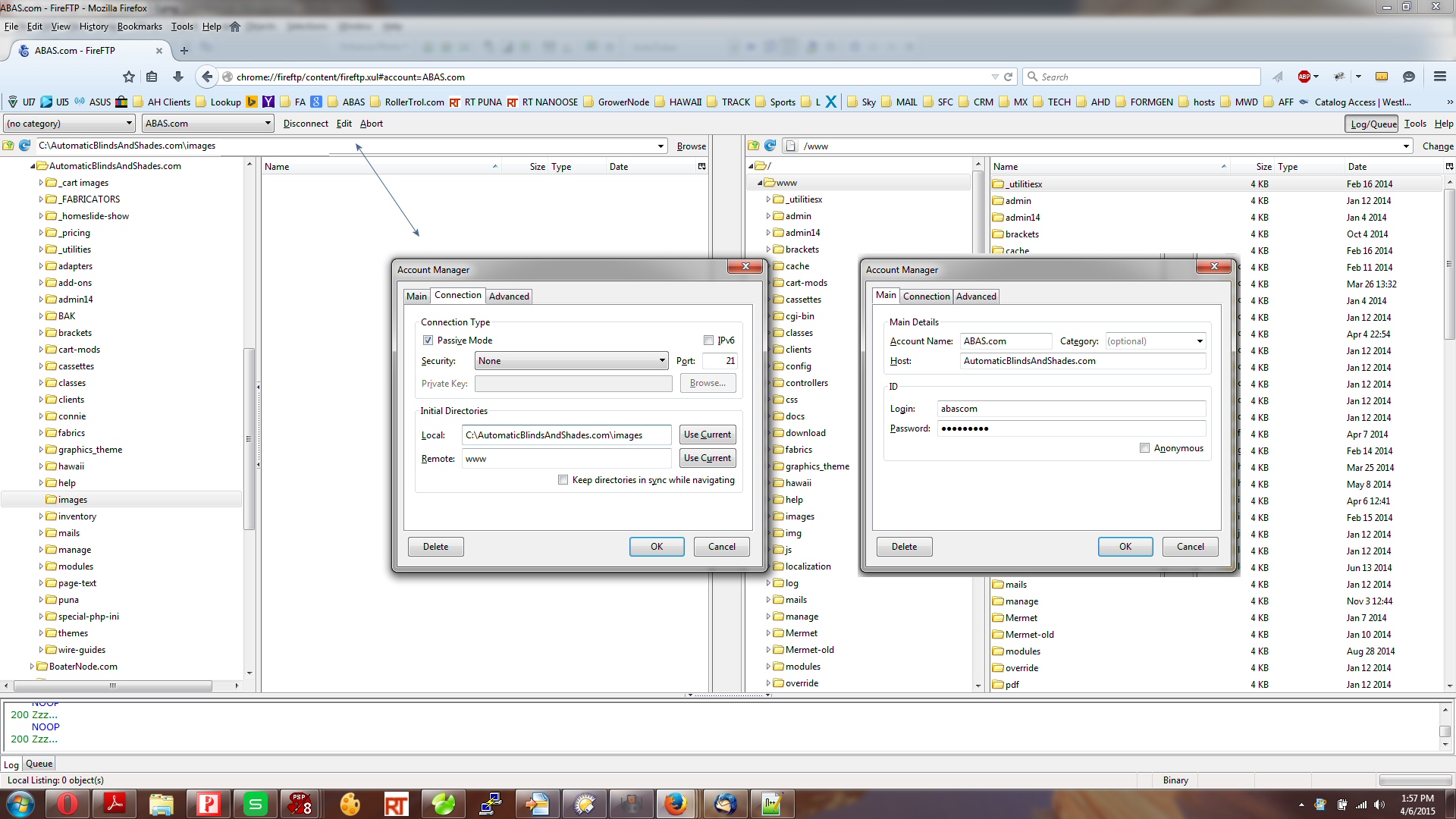Viewport: 1456px width, 819px height.
Task: Check the Anonymous login checkbox
Action: [x=1145, y=448]
